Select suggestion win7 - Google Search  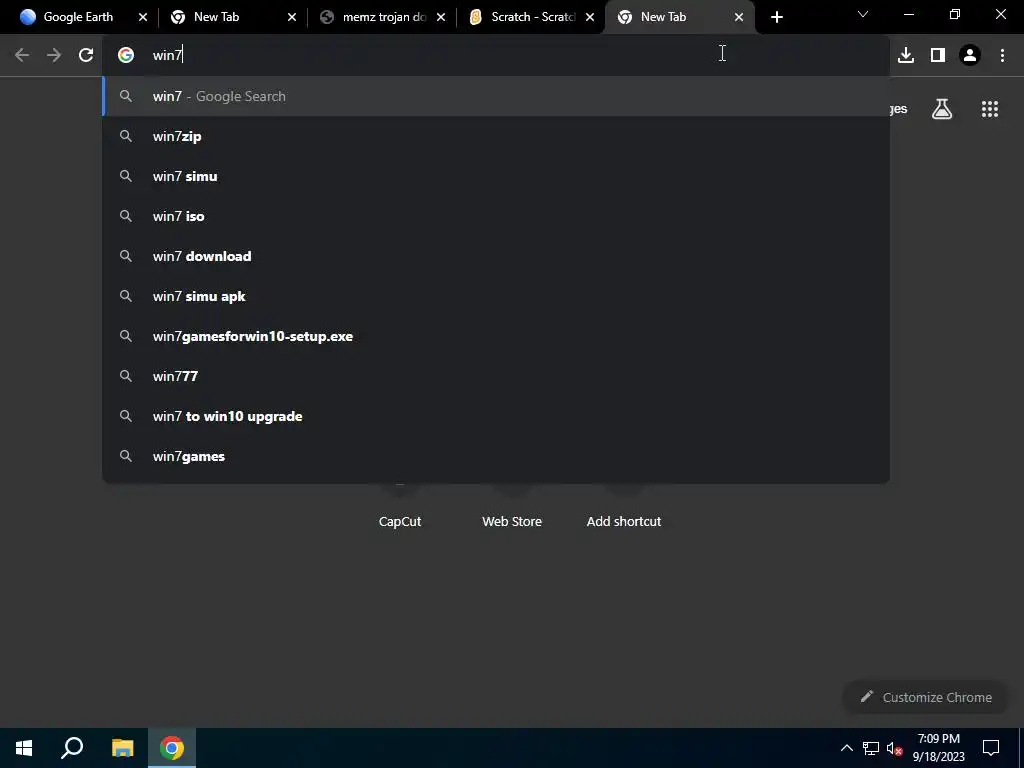click(x=496, y=97)
